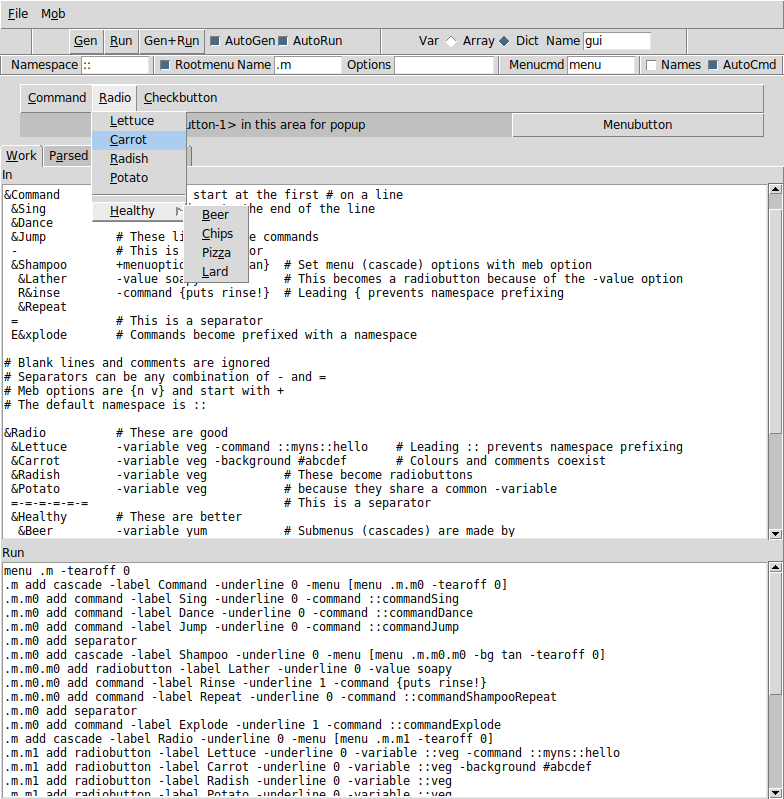Open the Command menu in the menubar
This screenshot has width=784, height=799.
coord(57,98)
